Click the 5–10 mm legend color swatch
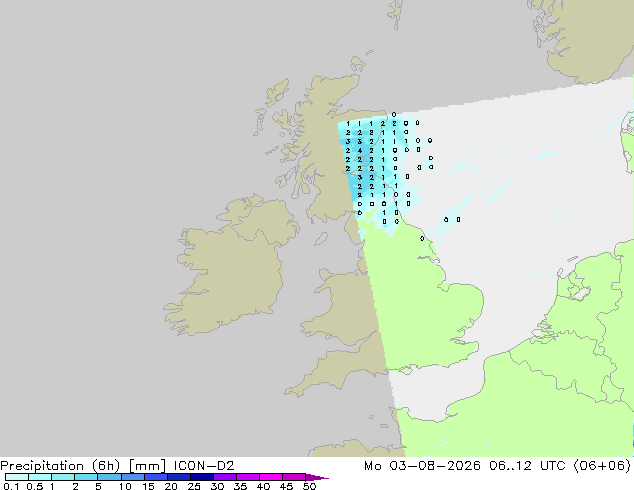This screenshot has width=634, height=490. (x=109, y=477)
